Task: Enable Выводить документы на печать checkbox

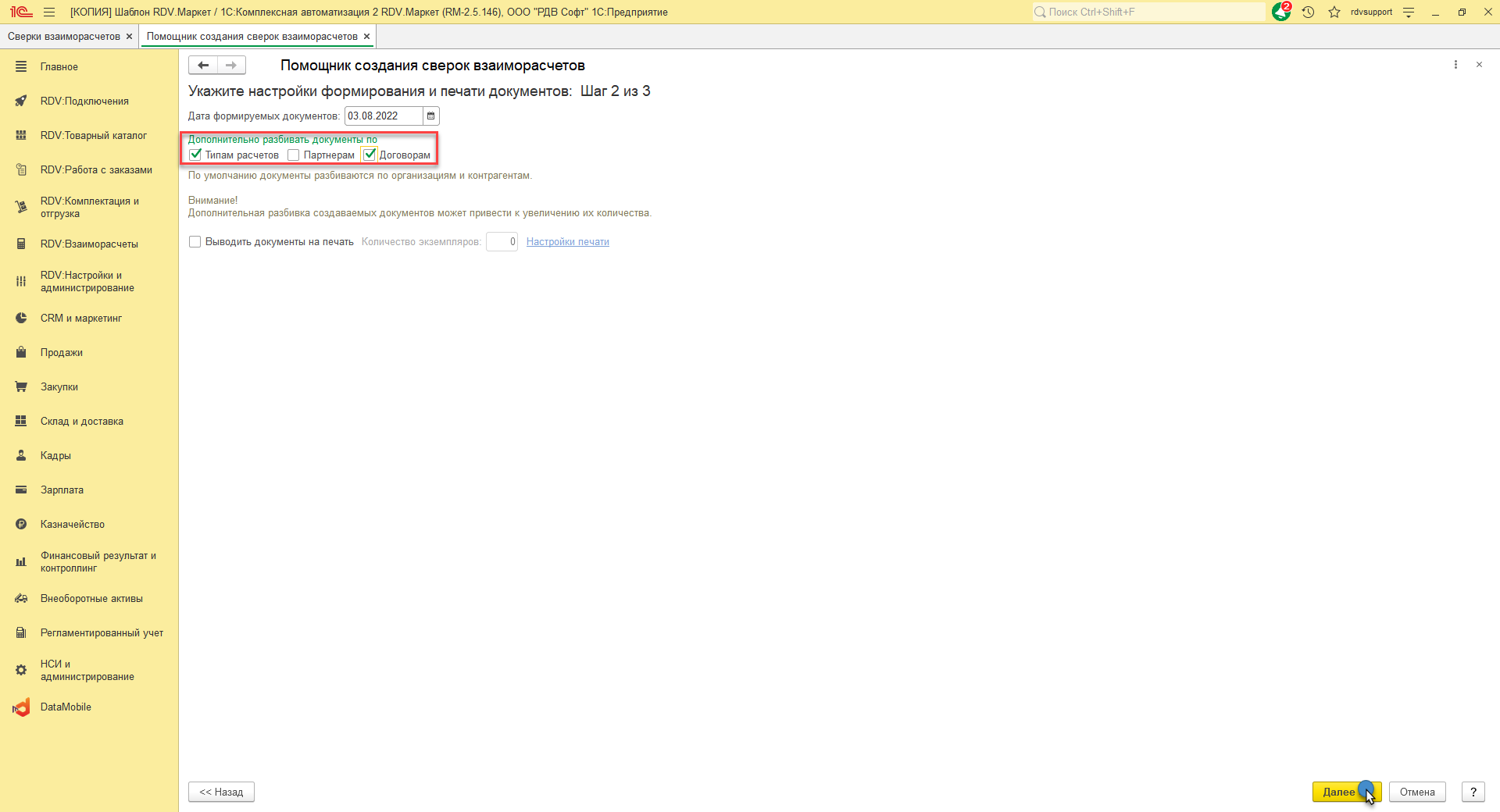Action: [x=195, y=242]
